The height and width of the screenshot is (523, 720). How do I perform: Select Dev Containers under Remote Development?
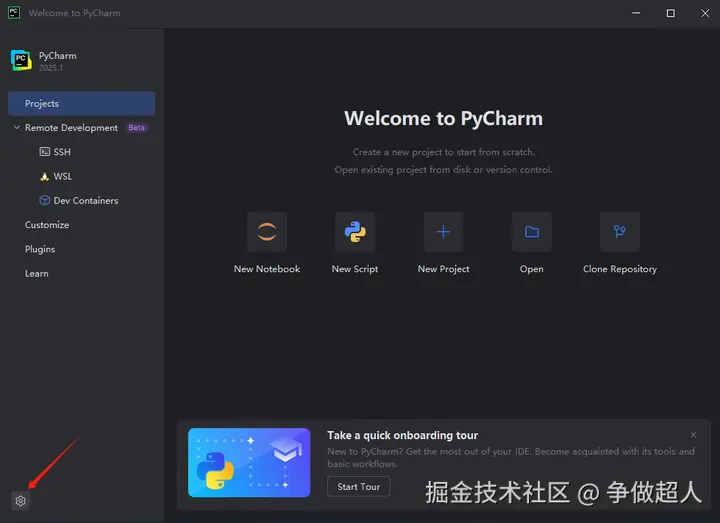coord(86,201)
